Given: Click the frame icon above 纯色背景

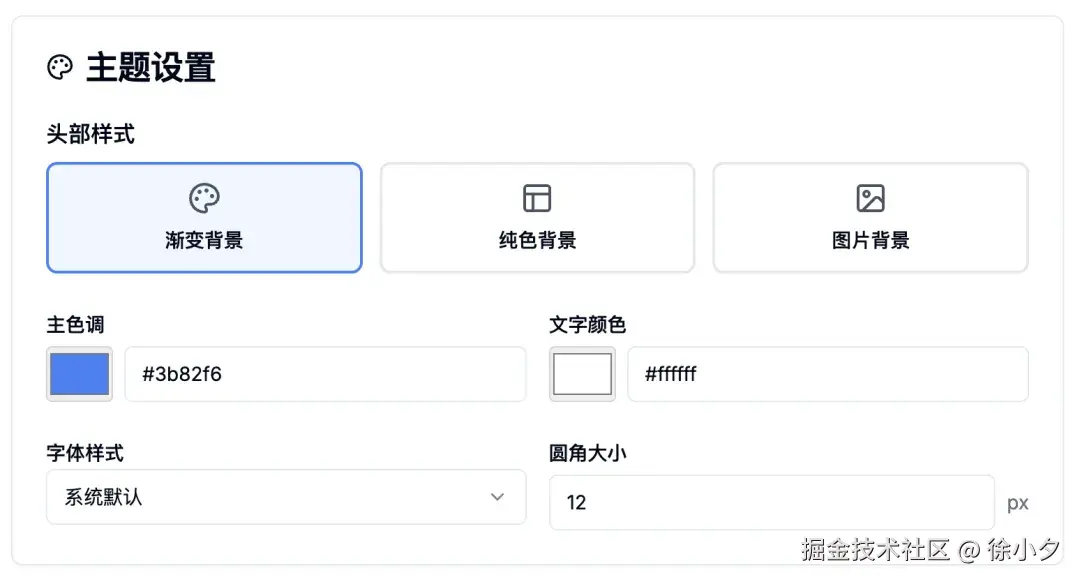Looking at the screenshot, I should click(x=536, y=197).
